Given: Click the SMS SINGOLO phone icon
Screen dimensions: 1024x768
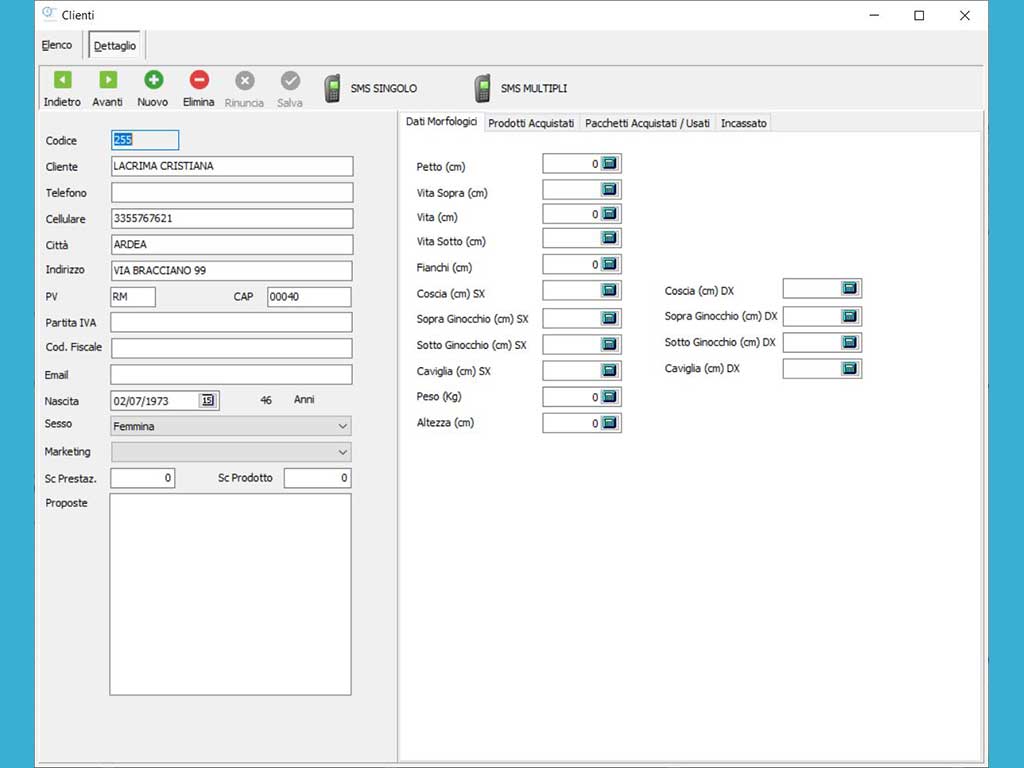Looking at the screenshot, I should [x=332, y=89].
